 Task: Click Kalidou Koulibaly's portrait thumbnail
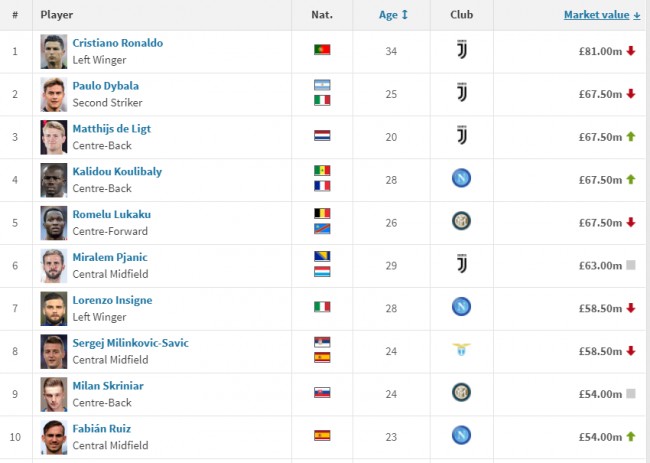[54, 179]
